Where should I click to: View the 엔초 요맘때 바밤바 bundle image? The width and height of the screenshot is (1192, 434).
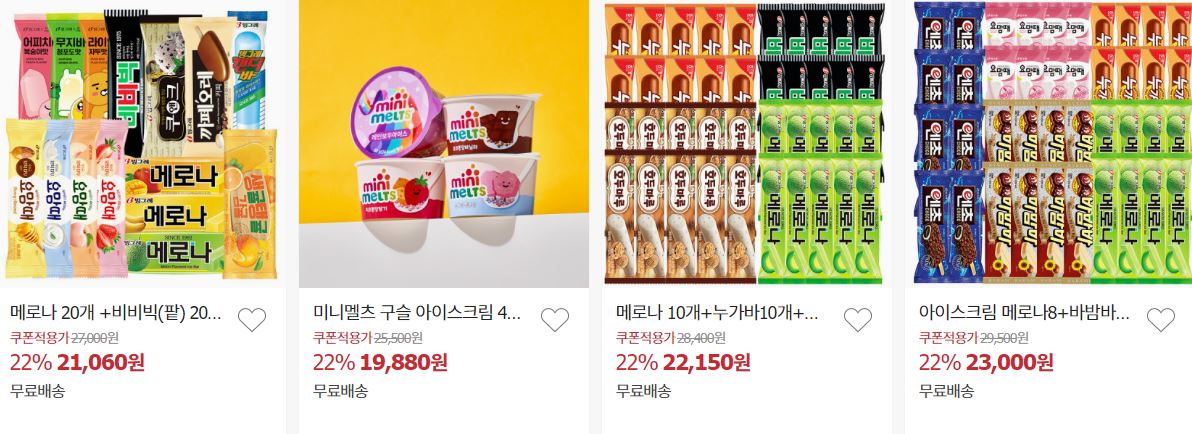tap(1048, 144)
